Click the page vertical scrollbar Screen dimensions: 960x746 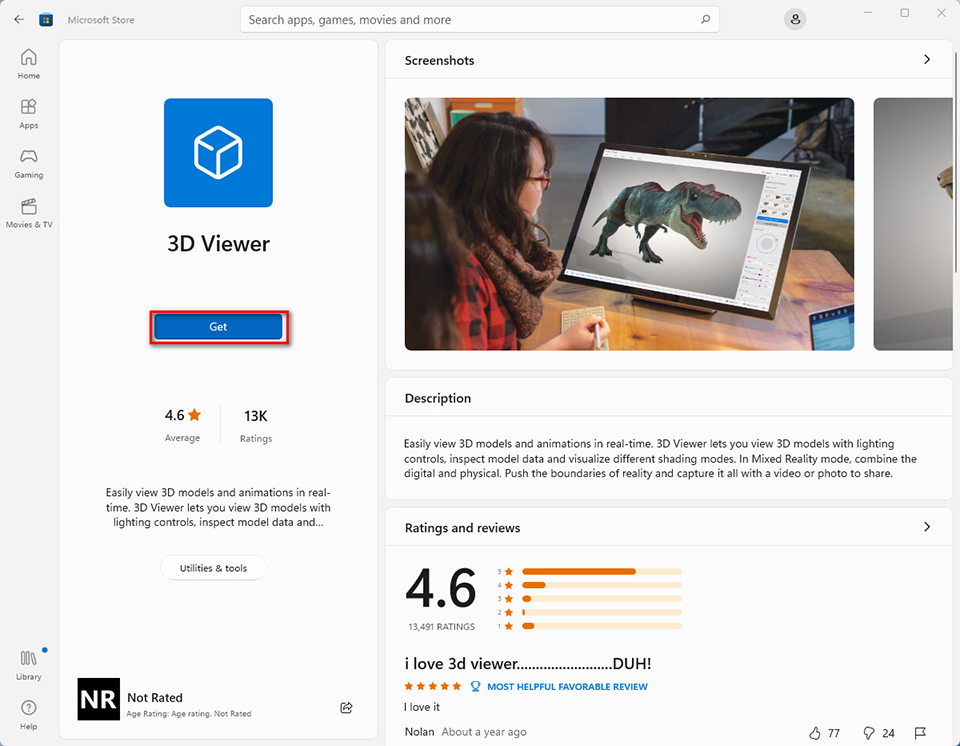(956, 162)
